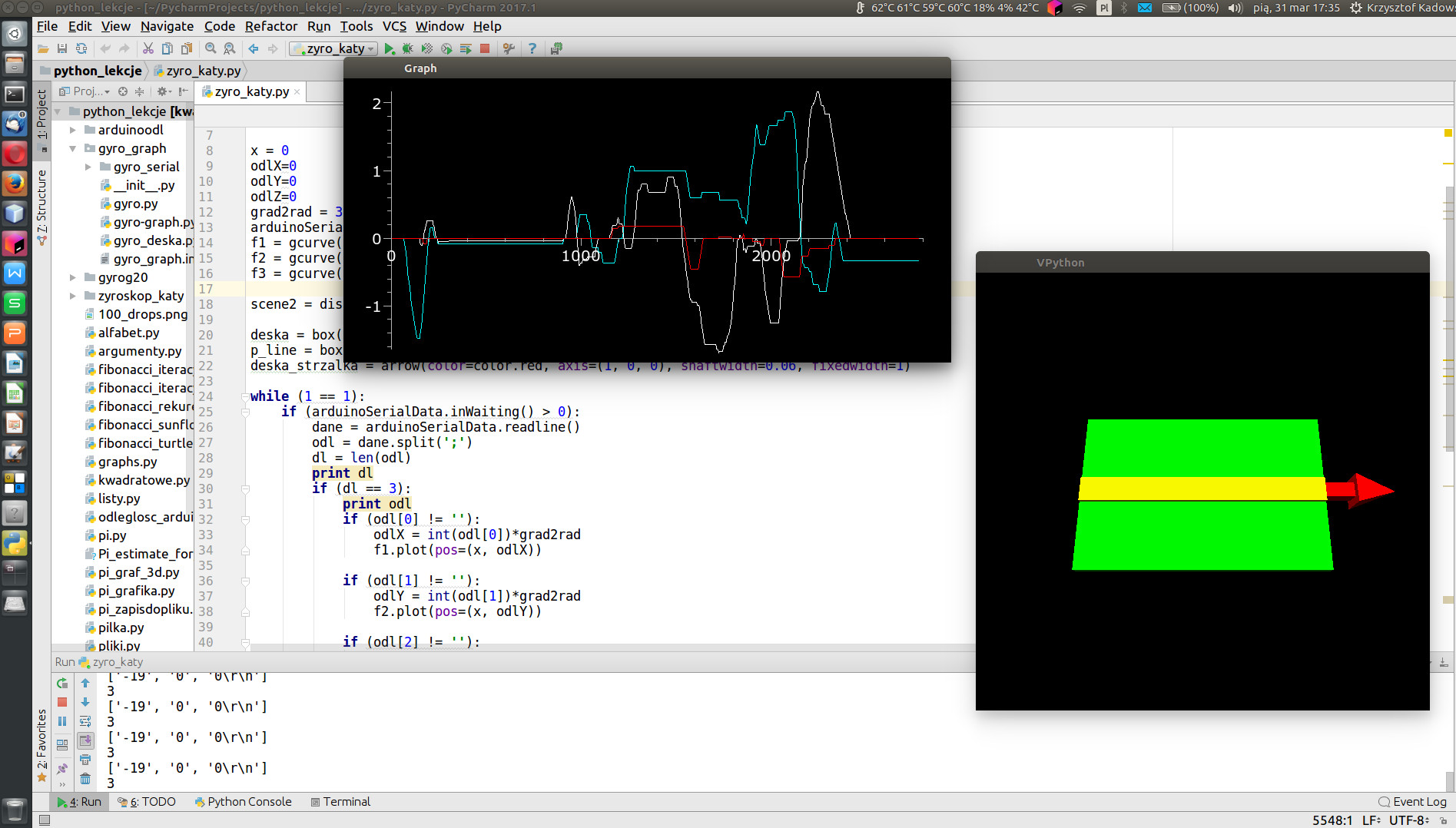This screenshot has width=1456, height=828.
Task: Run zyro_katy with the green play icon
Action: click(x=390, y=48)
